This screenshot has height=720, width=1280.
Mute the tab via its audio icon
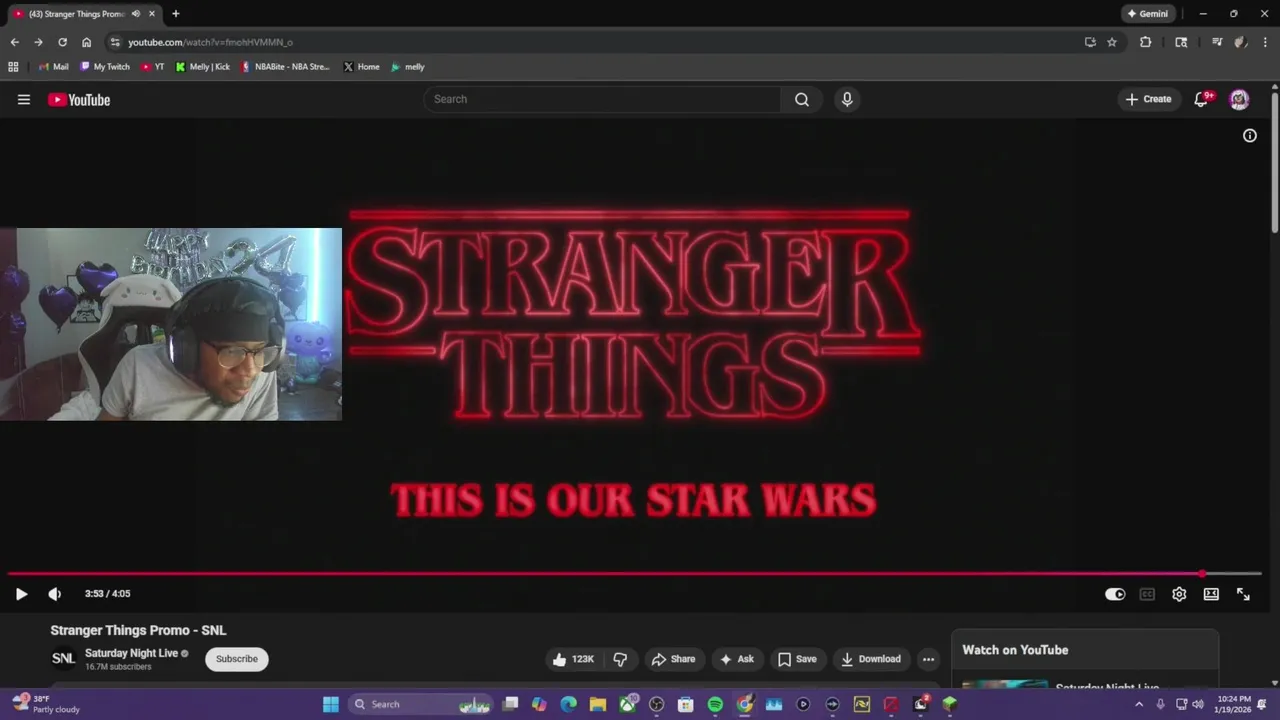coord(135,14)
